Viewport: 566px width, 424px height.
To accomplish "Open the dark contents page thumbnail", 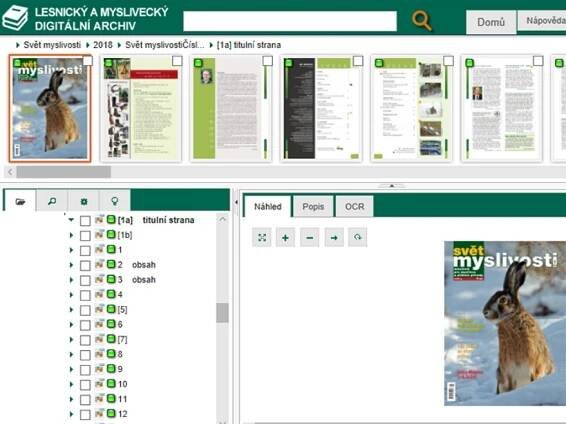I will pyautogui.click(x=321, y=108).
